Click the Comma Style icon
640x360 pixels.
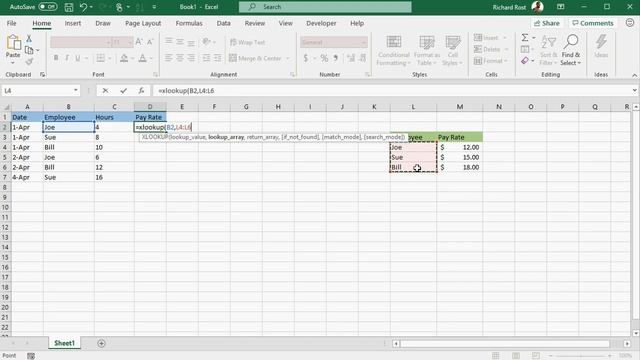[336, 58]
